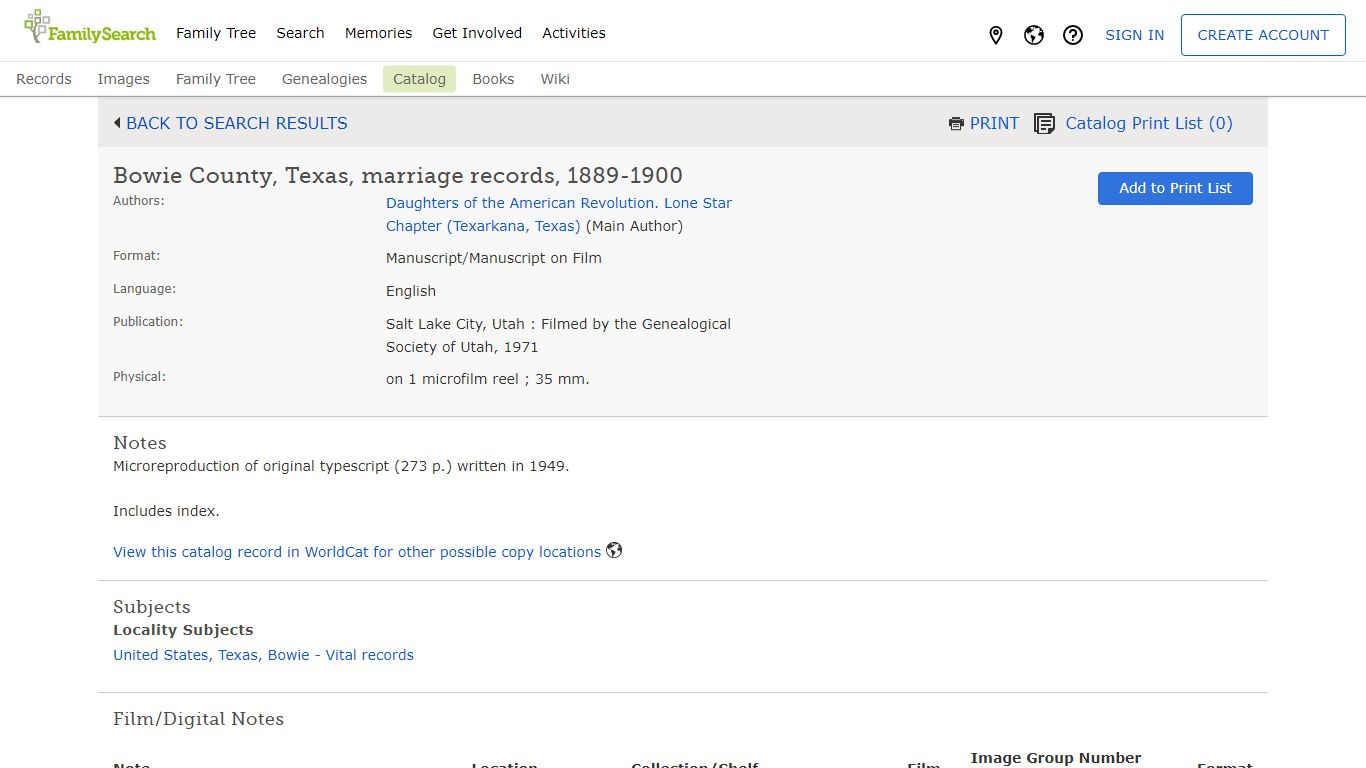Click the Manuscript/Manuscript on Film text

point(494,258)
